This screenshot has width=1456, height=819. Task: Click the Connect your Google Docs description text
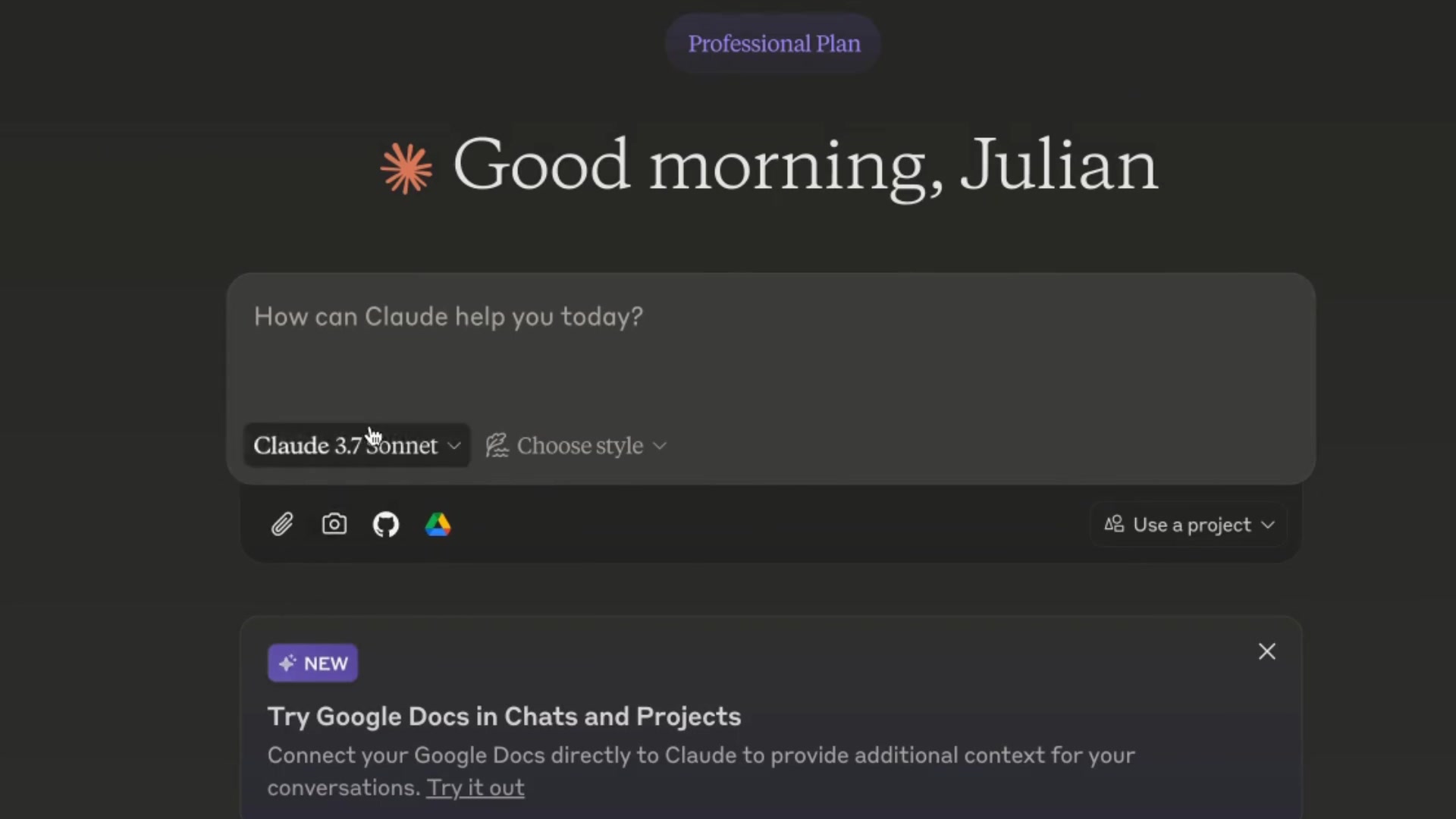701,771
